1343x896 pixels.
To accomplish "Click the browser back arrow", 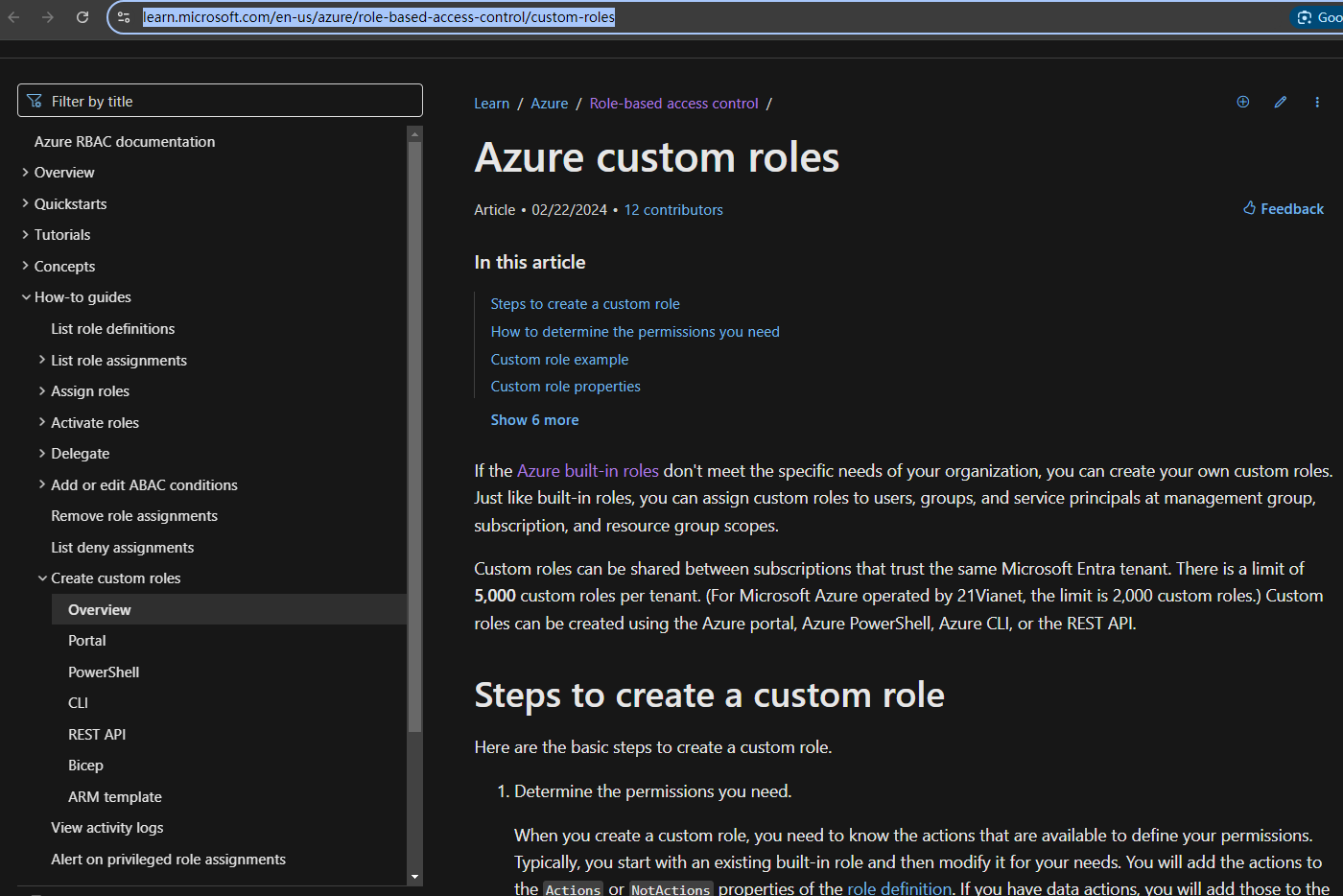I will [14, 17].
